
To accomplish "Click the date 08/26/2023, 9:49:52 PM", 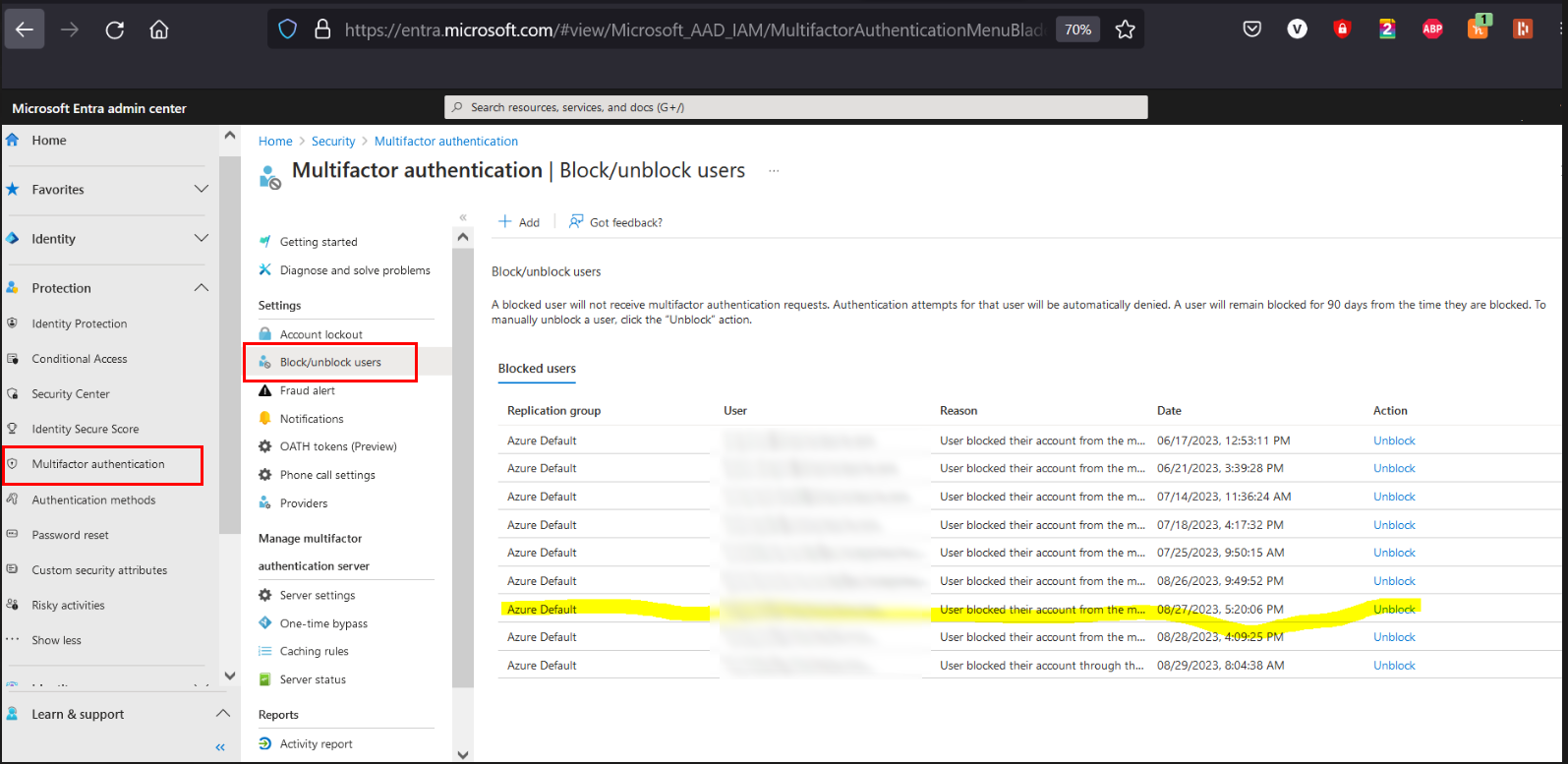I will pyautogui.click(x=1219, y=581).
